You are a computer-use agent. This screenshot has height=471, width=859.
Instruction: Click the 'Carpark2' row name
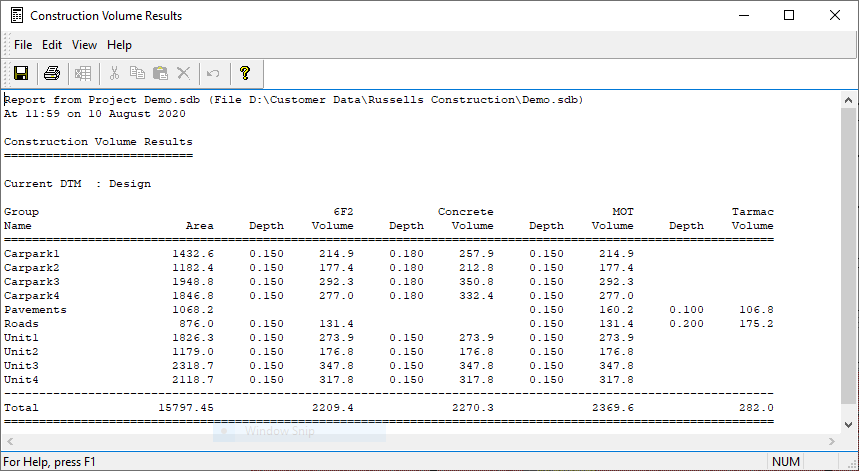click(x=32, y=268)
